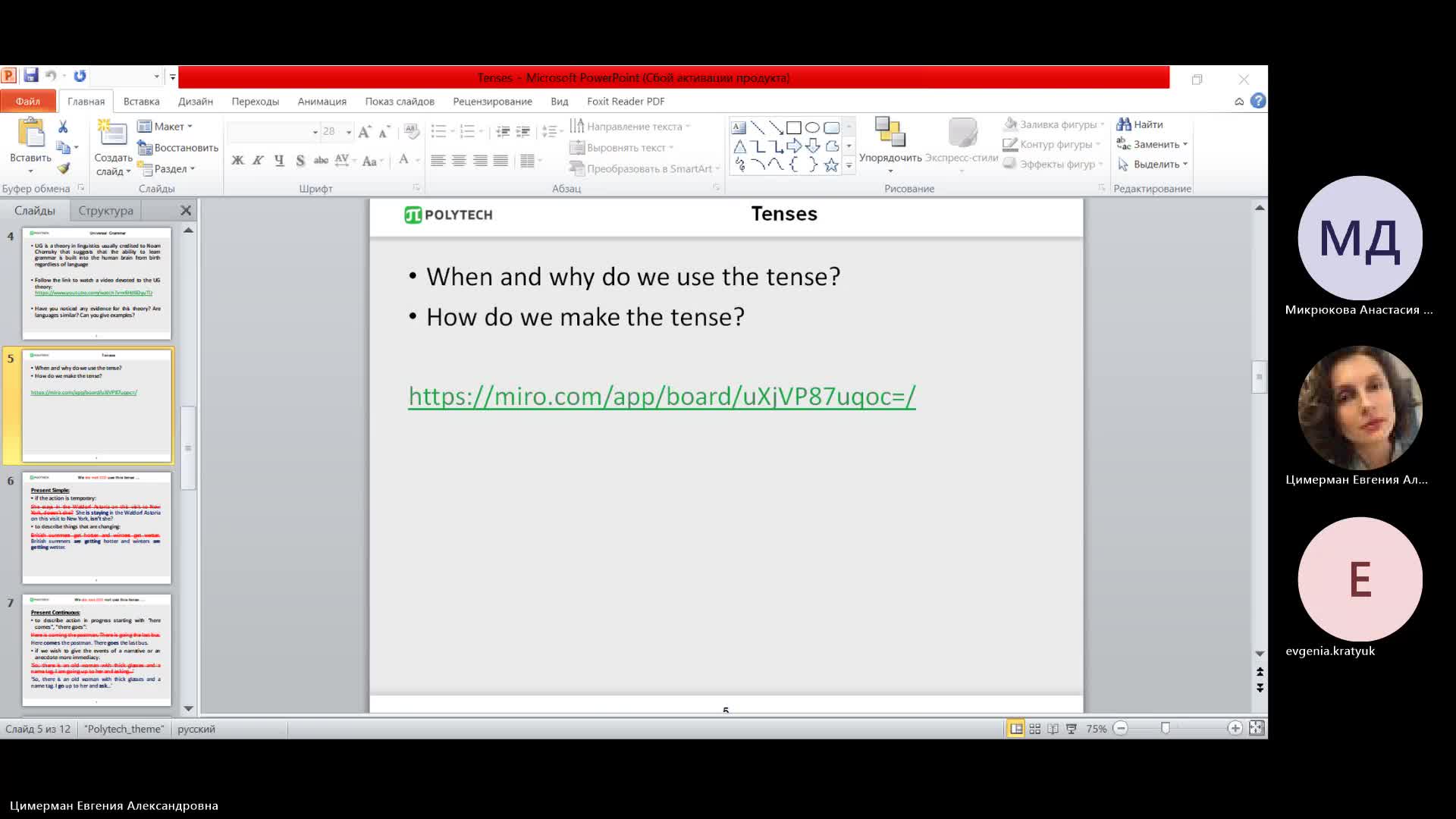Select the Oval shape in gallery
The image size is (1456, 819).
[812, 127]
